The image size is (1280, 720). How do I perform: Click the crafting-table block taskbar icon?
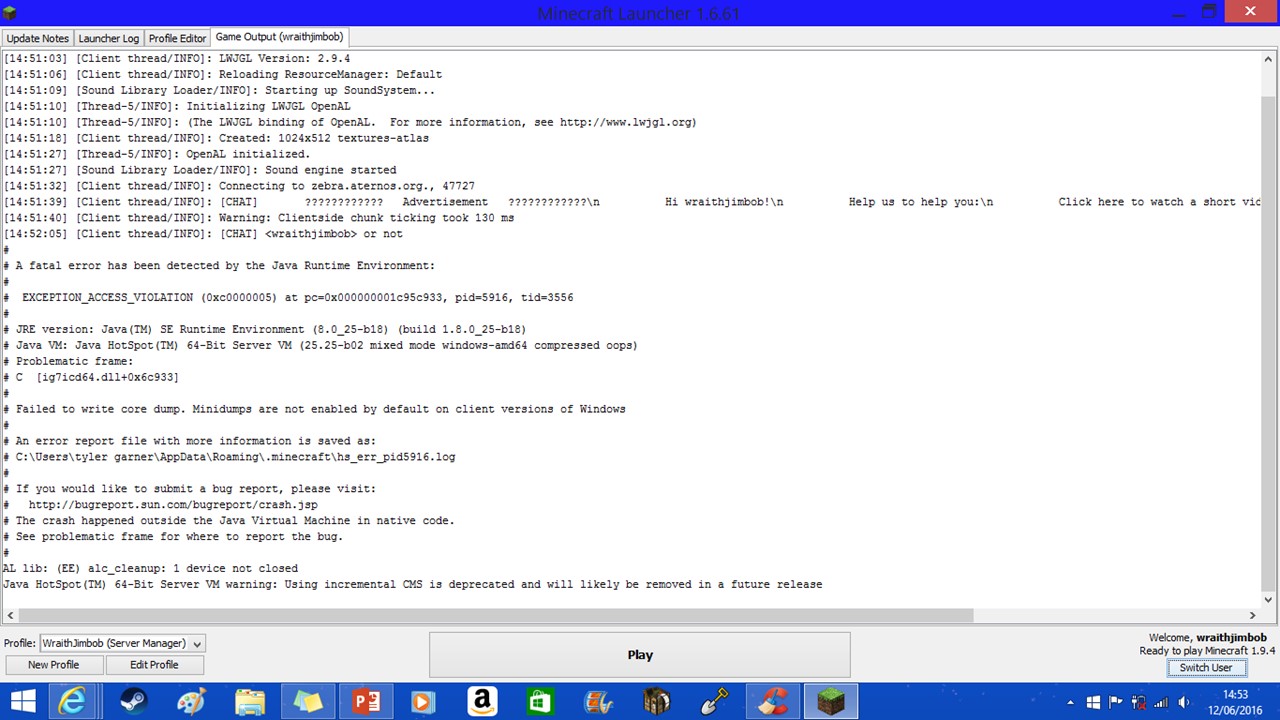[x=656, y=701]
